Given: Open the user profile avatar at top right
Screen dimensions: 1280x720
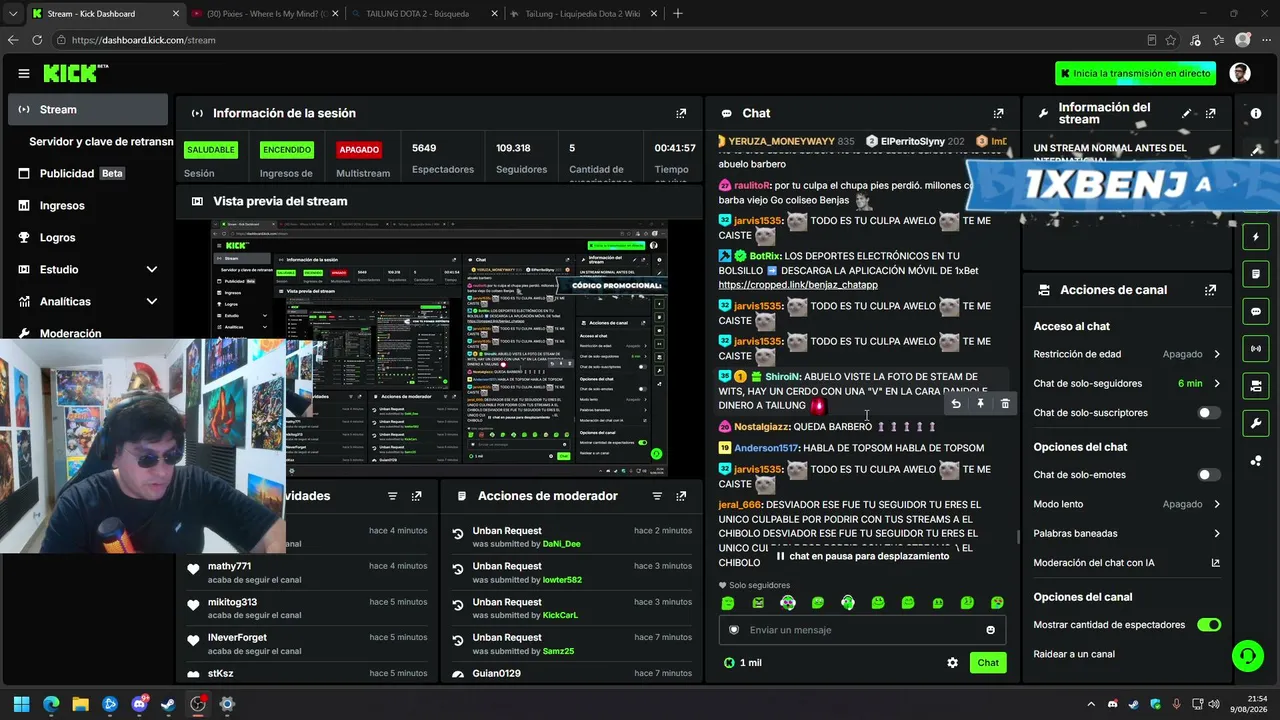Looking at the screenshot, I should coord(1240,73).
